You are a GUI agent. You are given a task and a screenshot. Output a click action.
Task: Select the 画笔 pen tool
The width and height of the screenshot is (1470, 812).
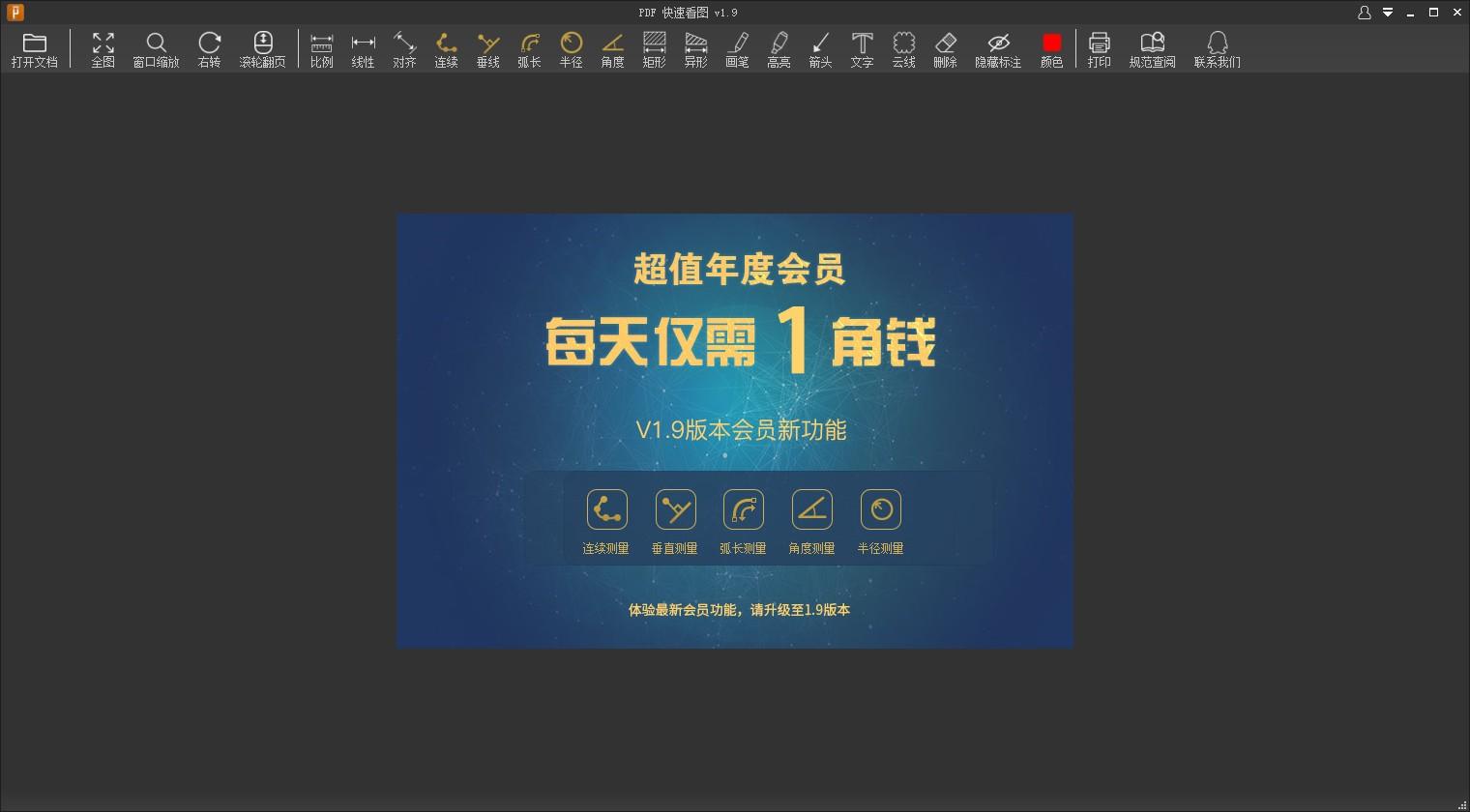(x=737, y=50)
